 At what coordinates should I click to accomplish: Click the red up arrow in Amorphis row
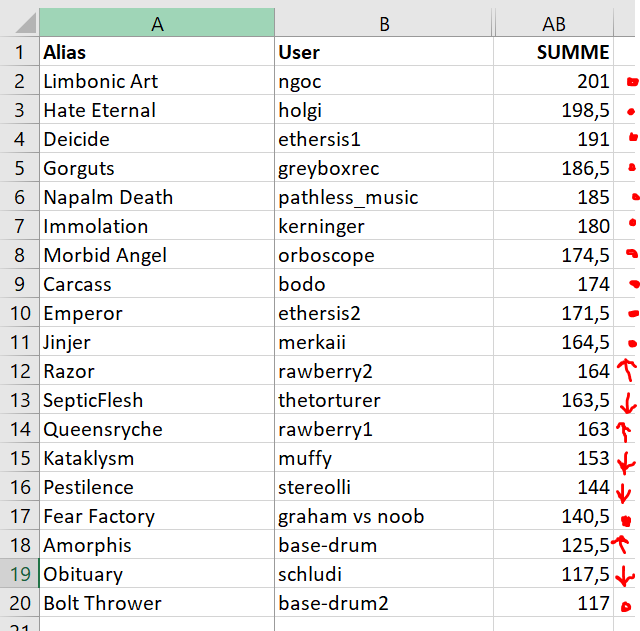[621, 544]
